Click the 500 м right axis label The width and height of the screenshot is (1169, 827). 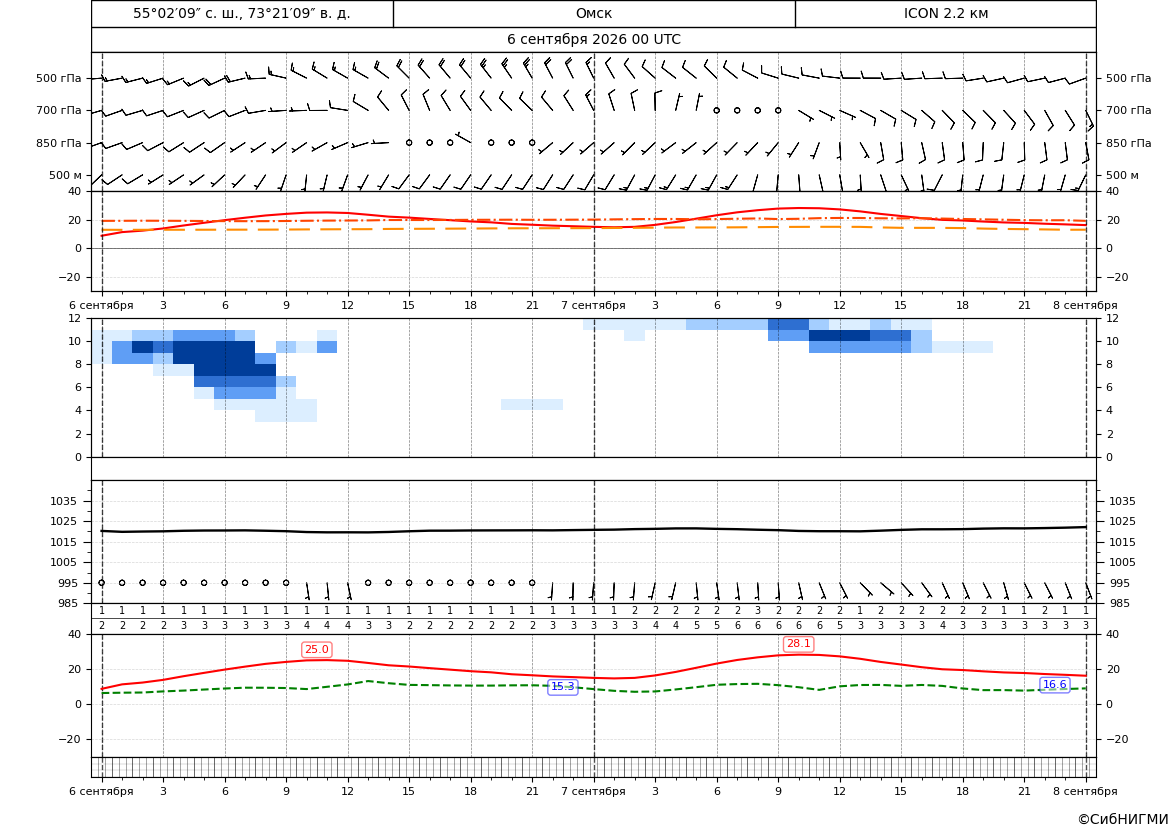point(1122,175)
